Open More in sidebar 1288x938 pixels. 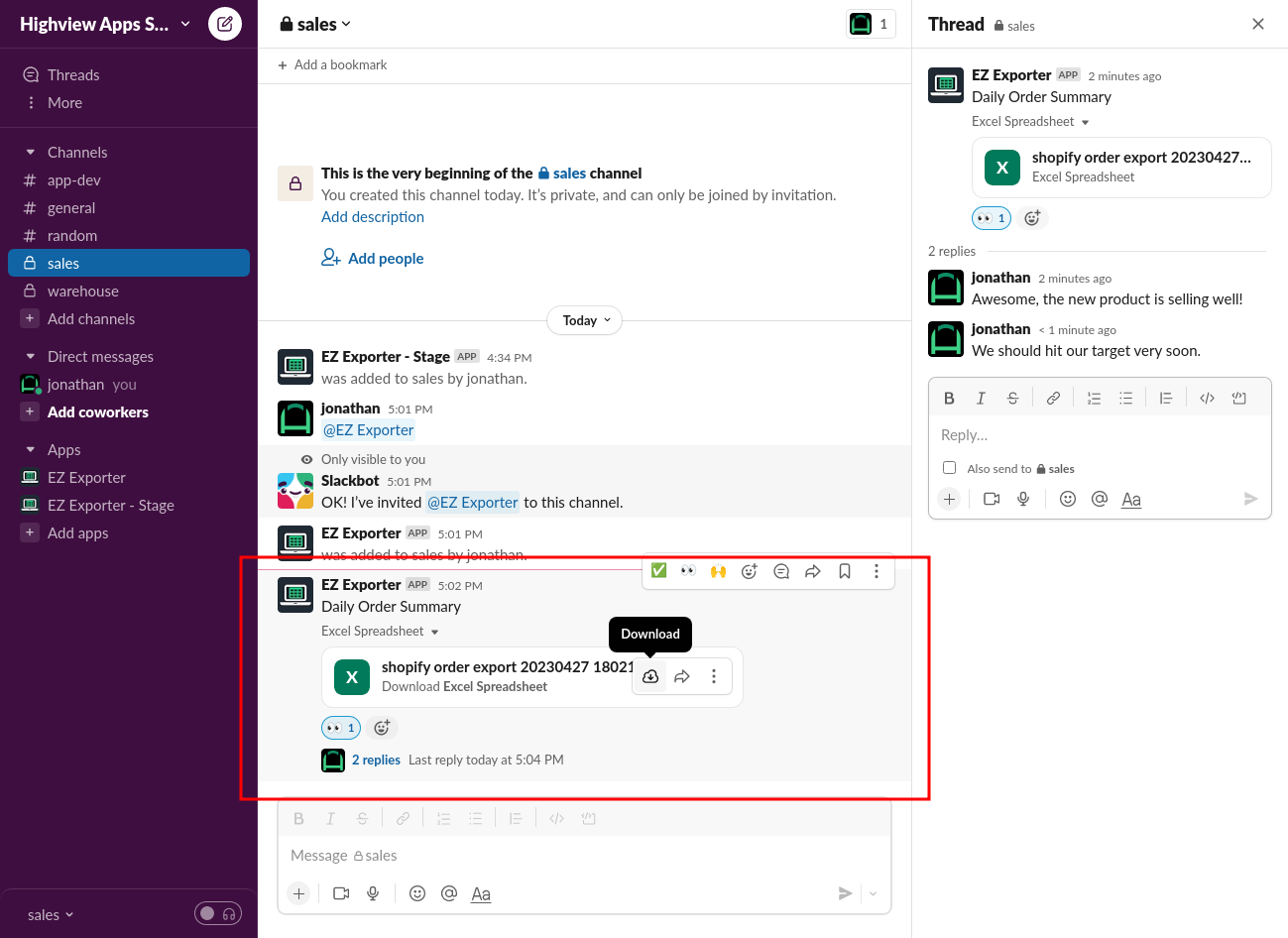coord(129,103)
